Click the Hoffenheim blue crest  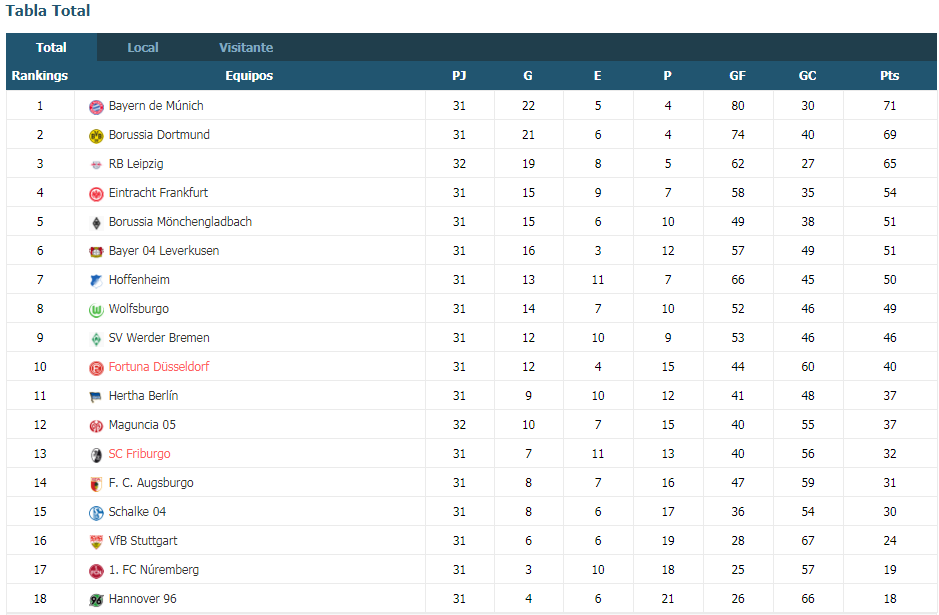[x=96, y=281]
